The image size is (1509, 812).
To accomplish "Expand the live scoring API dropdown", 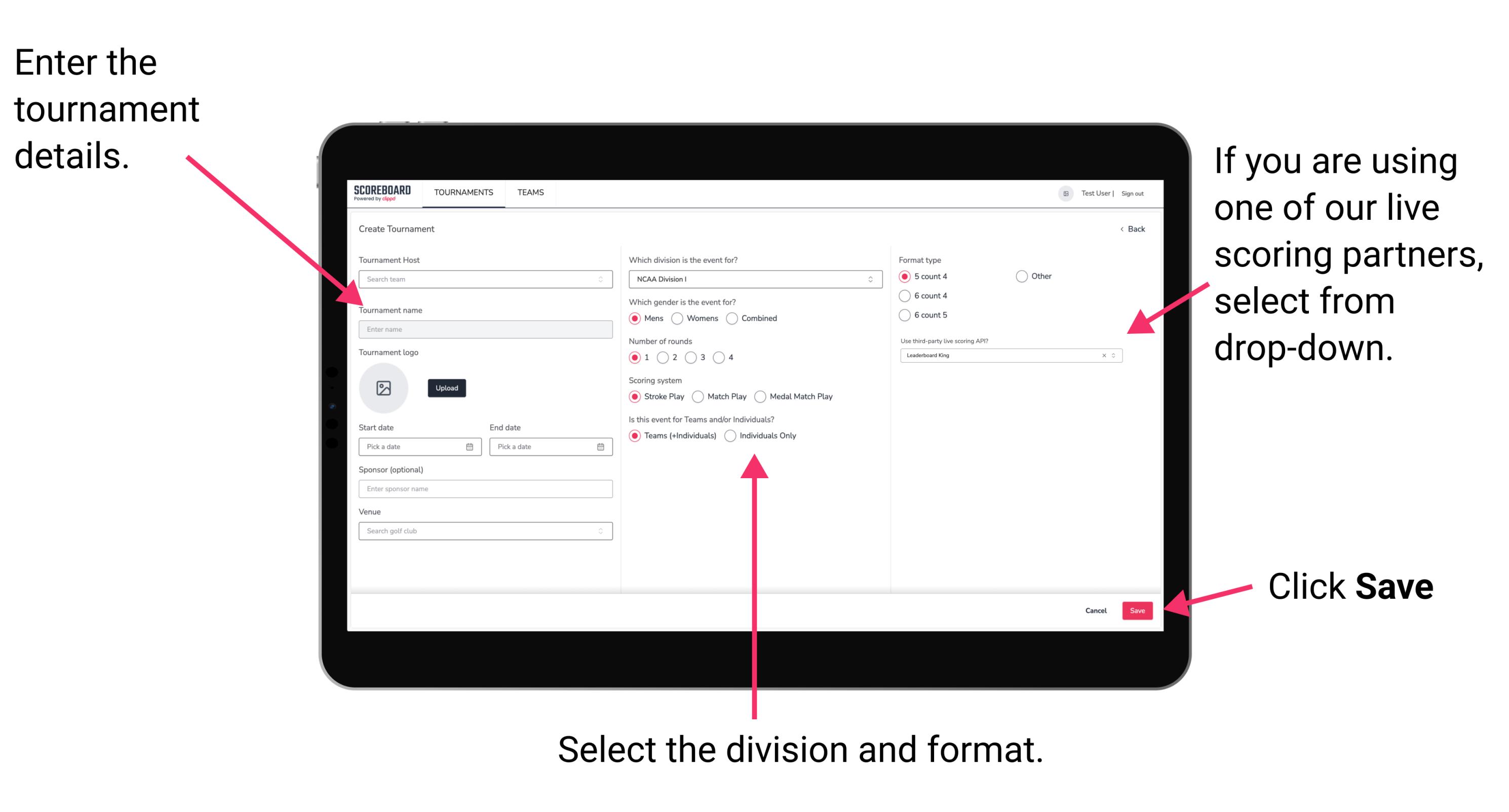I will [x=1116, y=355].
